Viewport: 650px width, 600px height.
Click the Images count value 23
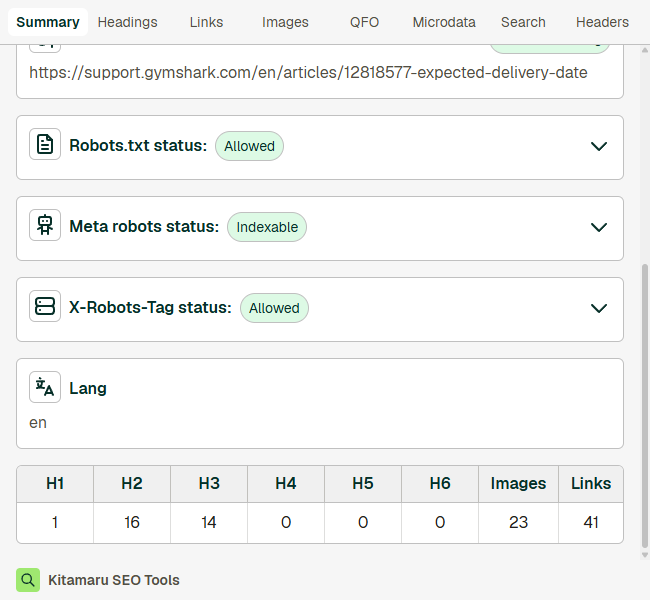point(518,522)
